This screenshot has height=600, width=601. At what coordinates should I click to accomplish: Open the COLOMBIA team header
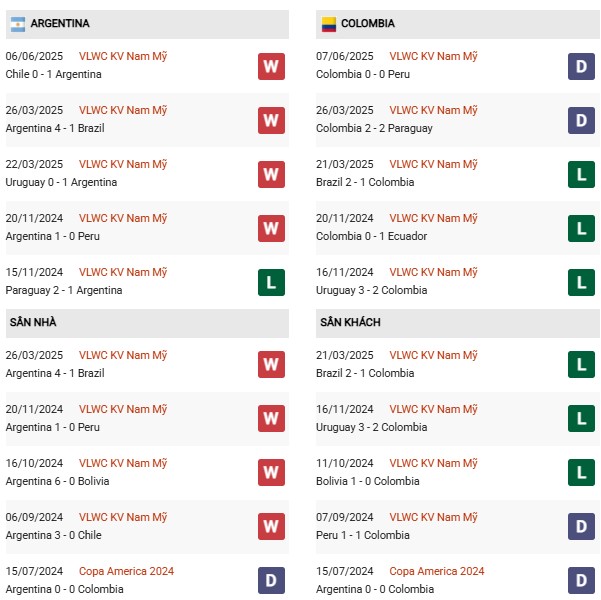tap(458, 24)
